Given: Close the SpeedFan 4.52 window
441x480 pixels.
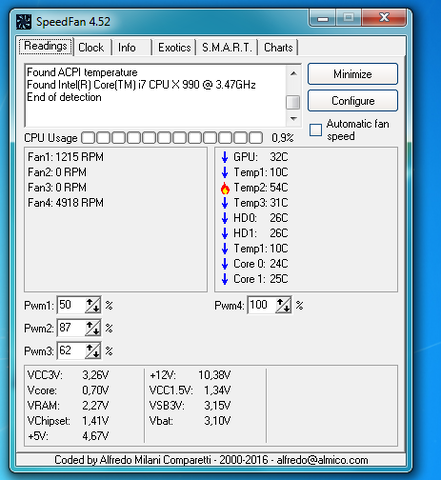Looking at the screenshot, I should coord(384,17).
